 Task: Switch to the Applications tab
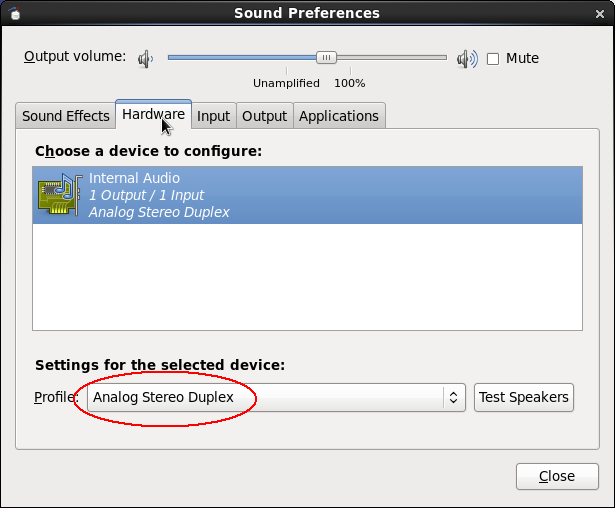coord(339,116)
